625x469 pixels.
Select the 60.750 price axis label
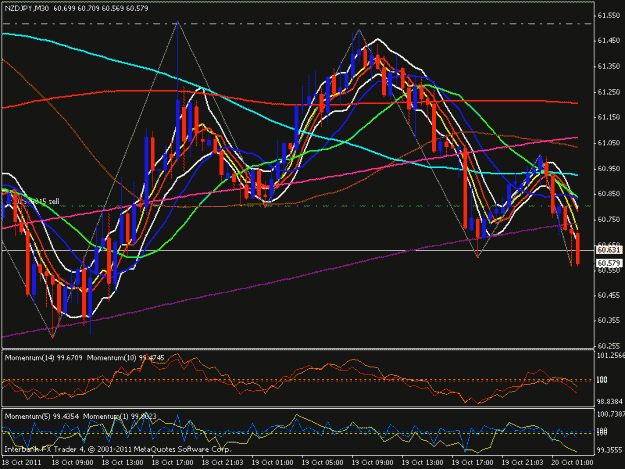(609, 219)
